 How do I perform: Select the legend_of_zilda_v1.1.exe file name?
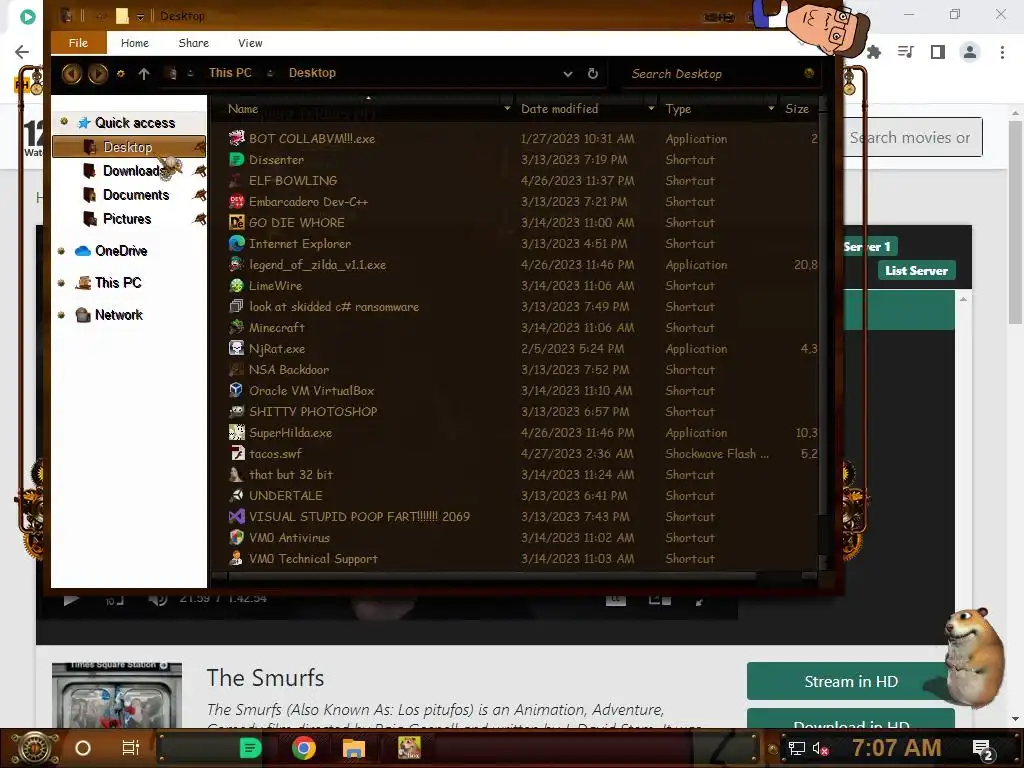coord(317,264)
